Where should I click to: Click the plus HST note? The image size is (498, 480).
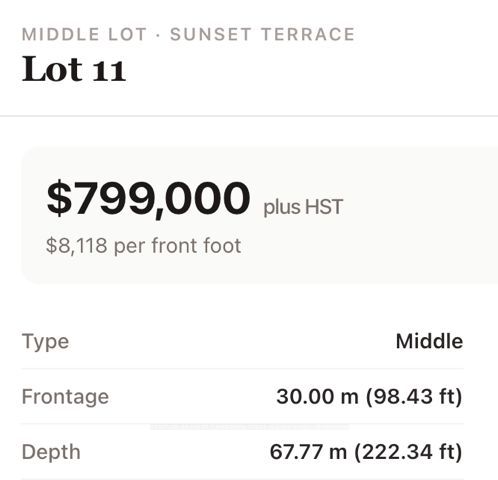click(303, 207)
